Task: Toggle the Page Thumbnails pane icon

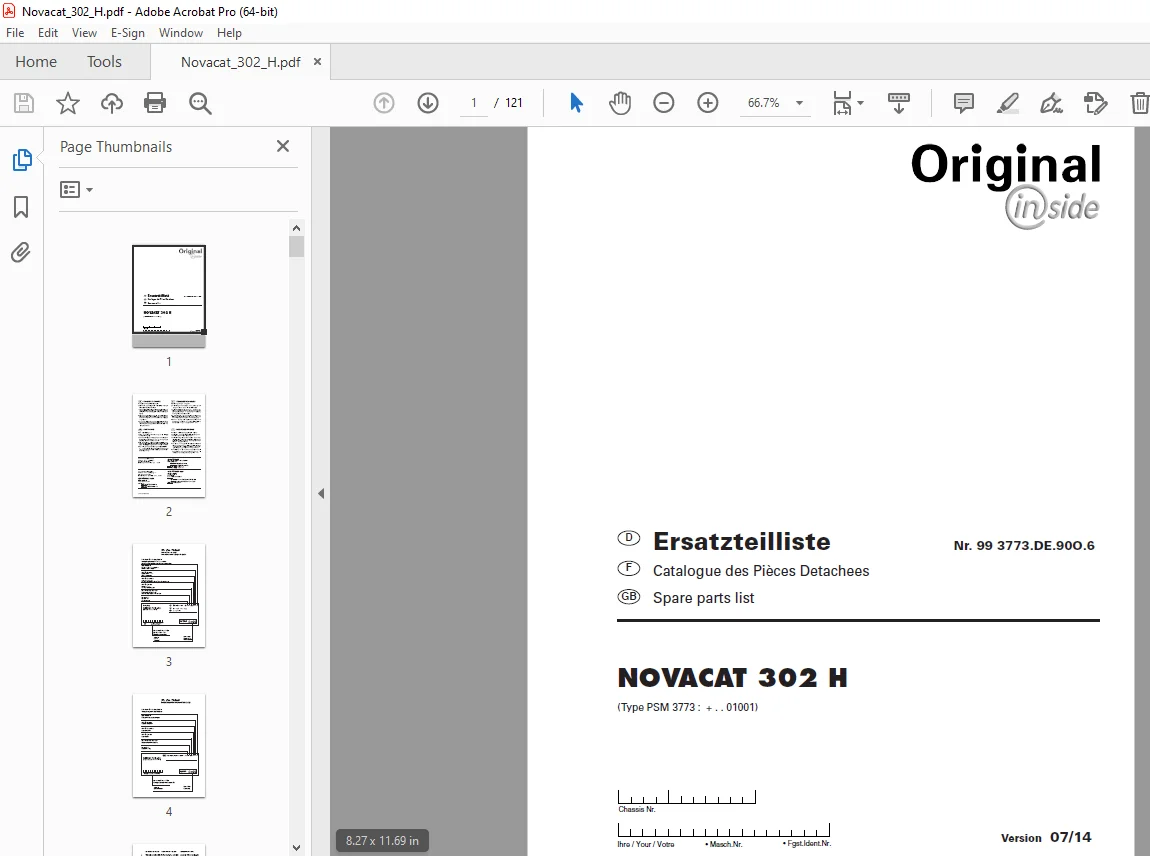Action: tap(21, 160)
